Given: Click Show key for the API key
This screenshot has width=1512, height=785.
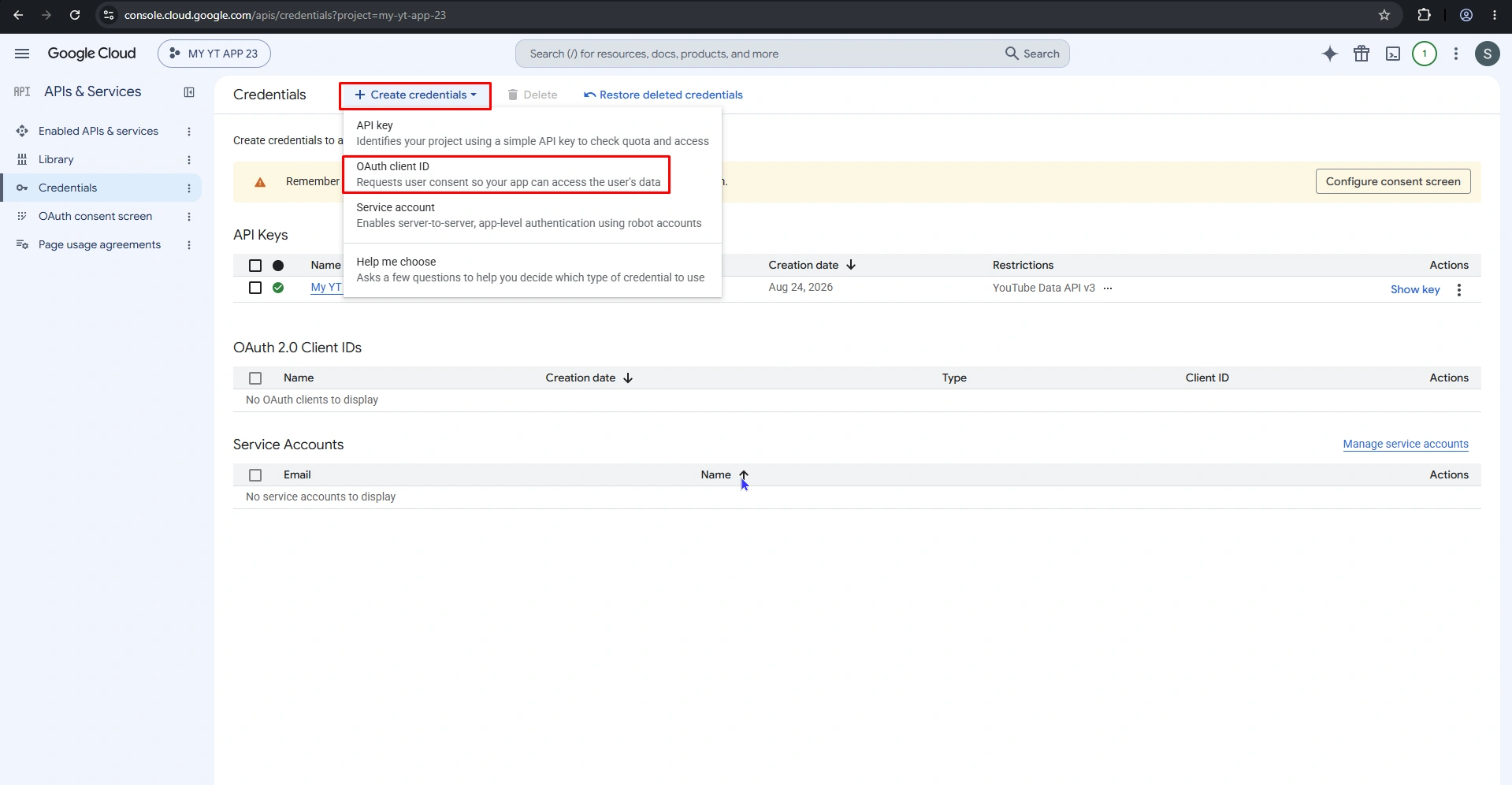Looking at the screenshot, I should pyautogui.click(x=1415, y=289).
